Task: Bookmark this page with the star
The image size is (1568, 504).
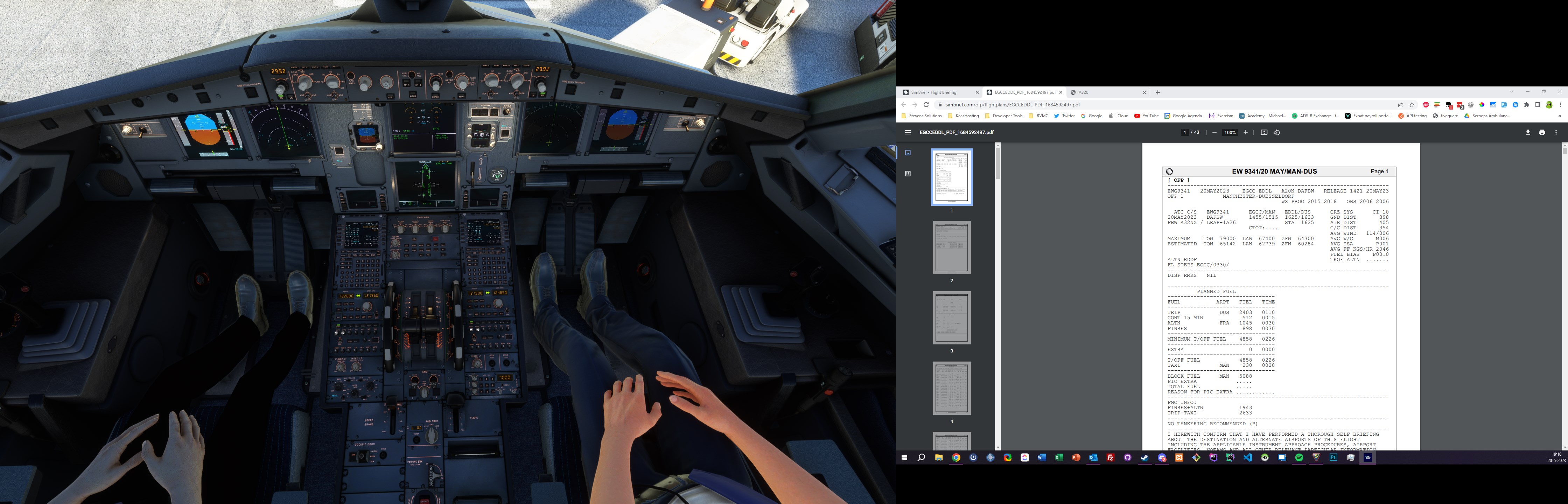Action: coord(1412,105)
